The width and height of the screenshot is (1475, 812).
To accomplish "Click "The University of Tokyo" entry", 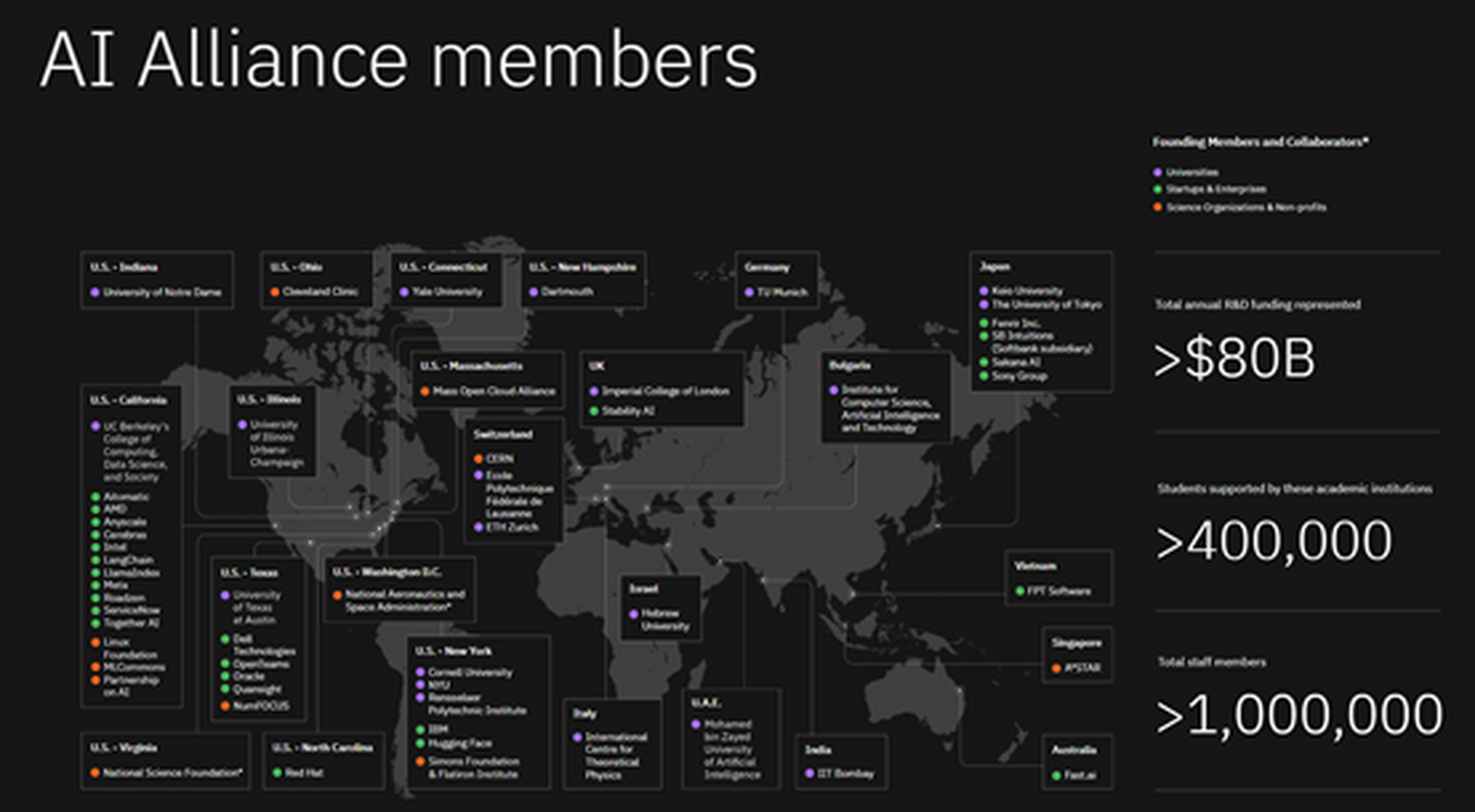I will click(x=1047, y=304).
